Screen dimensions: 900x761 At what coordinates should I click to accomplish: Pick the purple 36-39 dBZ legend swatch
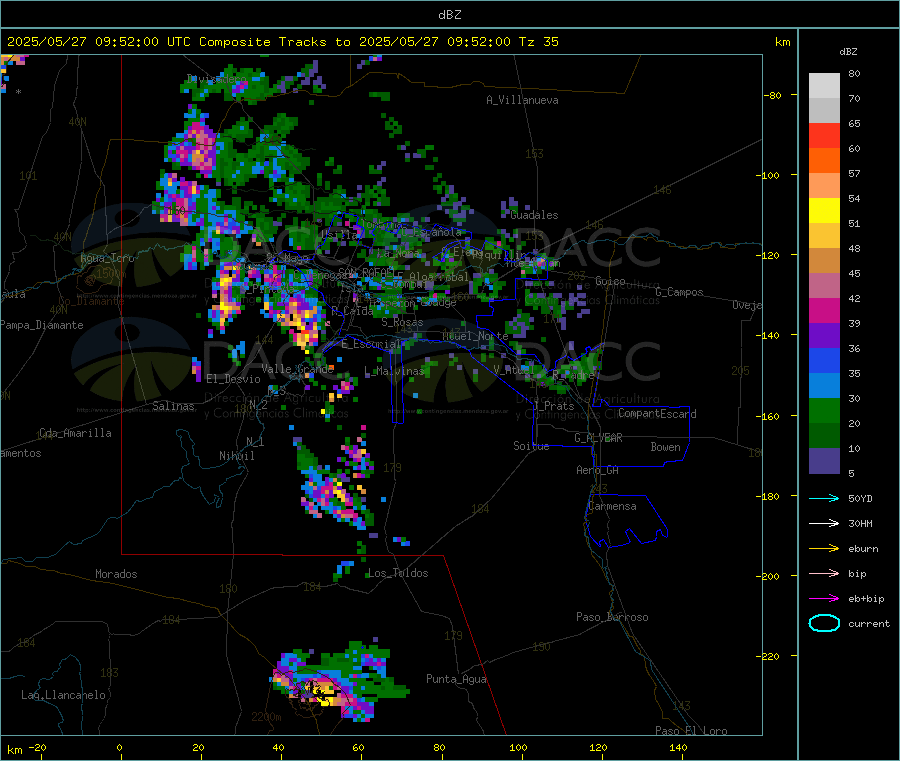coord(824,336)
